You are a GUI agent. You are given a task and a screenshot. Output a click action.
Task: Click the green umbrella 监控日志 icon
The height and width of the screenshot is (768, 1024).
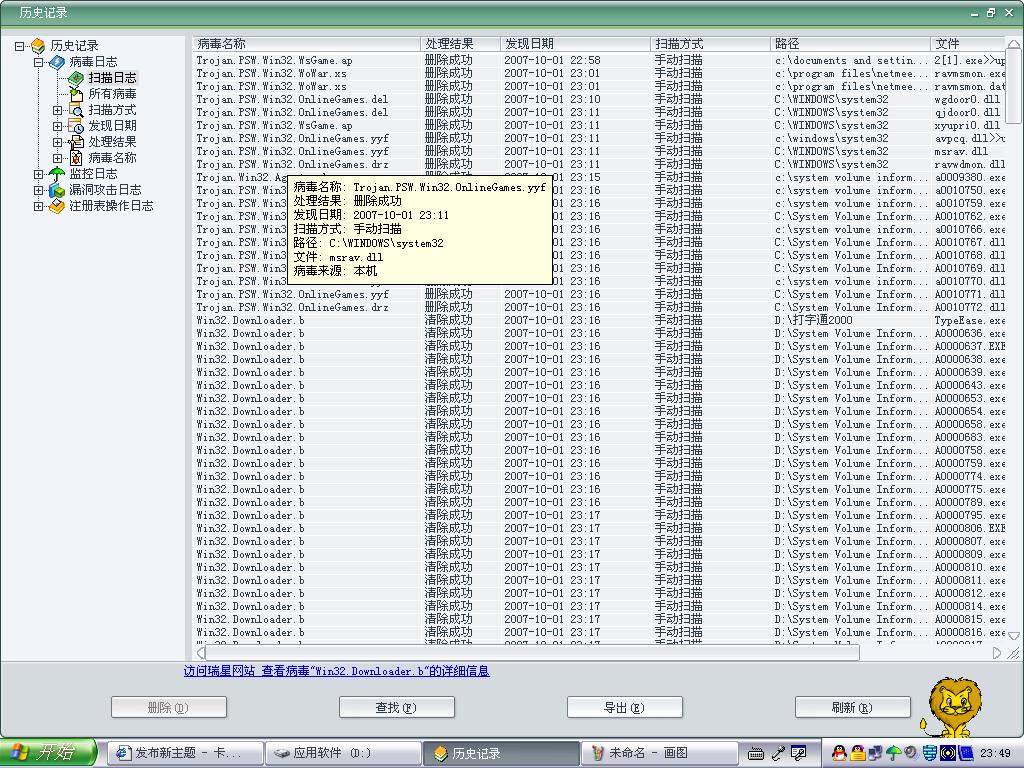pyautogui.click(x=57, y=174)
